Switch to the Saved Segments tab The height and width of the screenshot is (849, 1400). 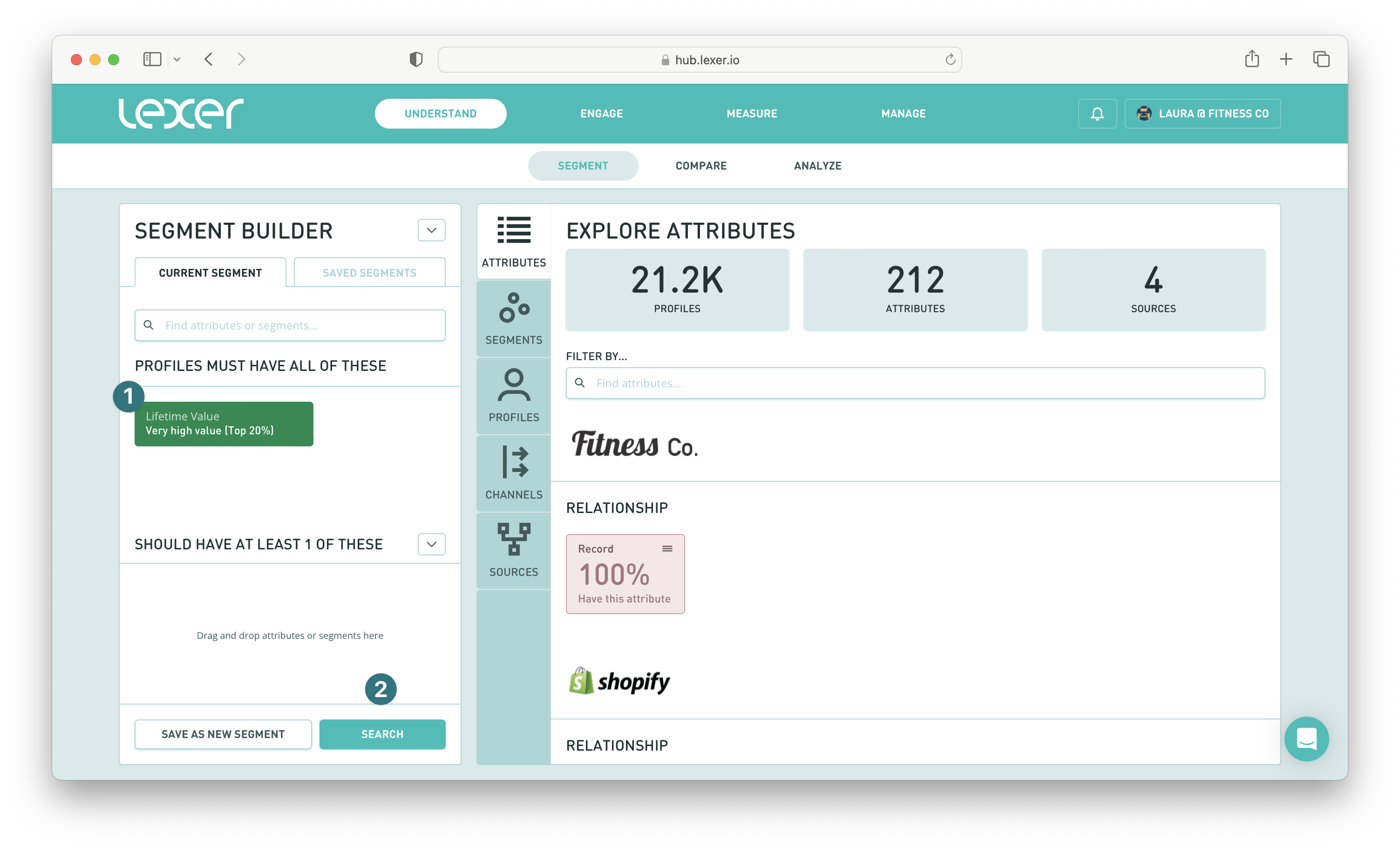click(369, 273)
